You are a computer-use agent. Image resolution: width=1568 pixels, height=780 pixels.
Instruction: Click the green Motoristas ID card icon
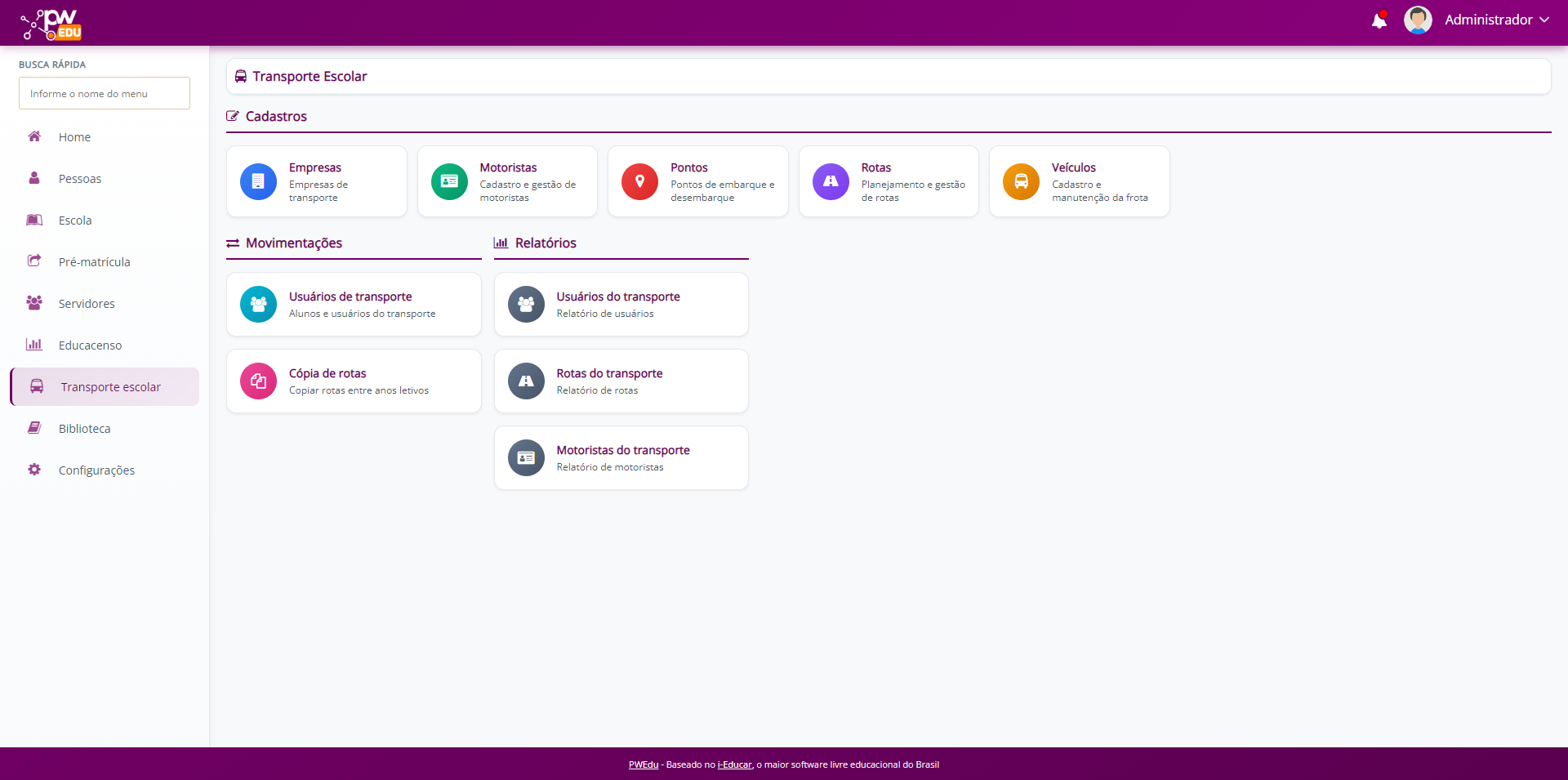click(449, 181)
